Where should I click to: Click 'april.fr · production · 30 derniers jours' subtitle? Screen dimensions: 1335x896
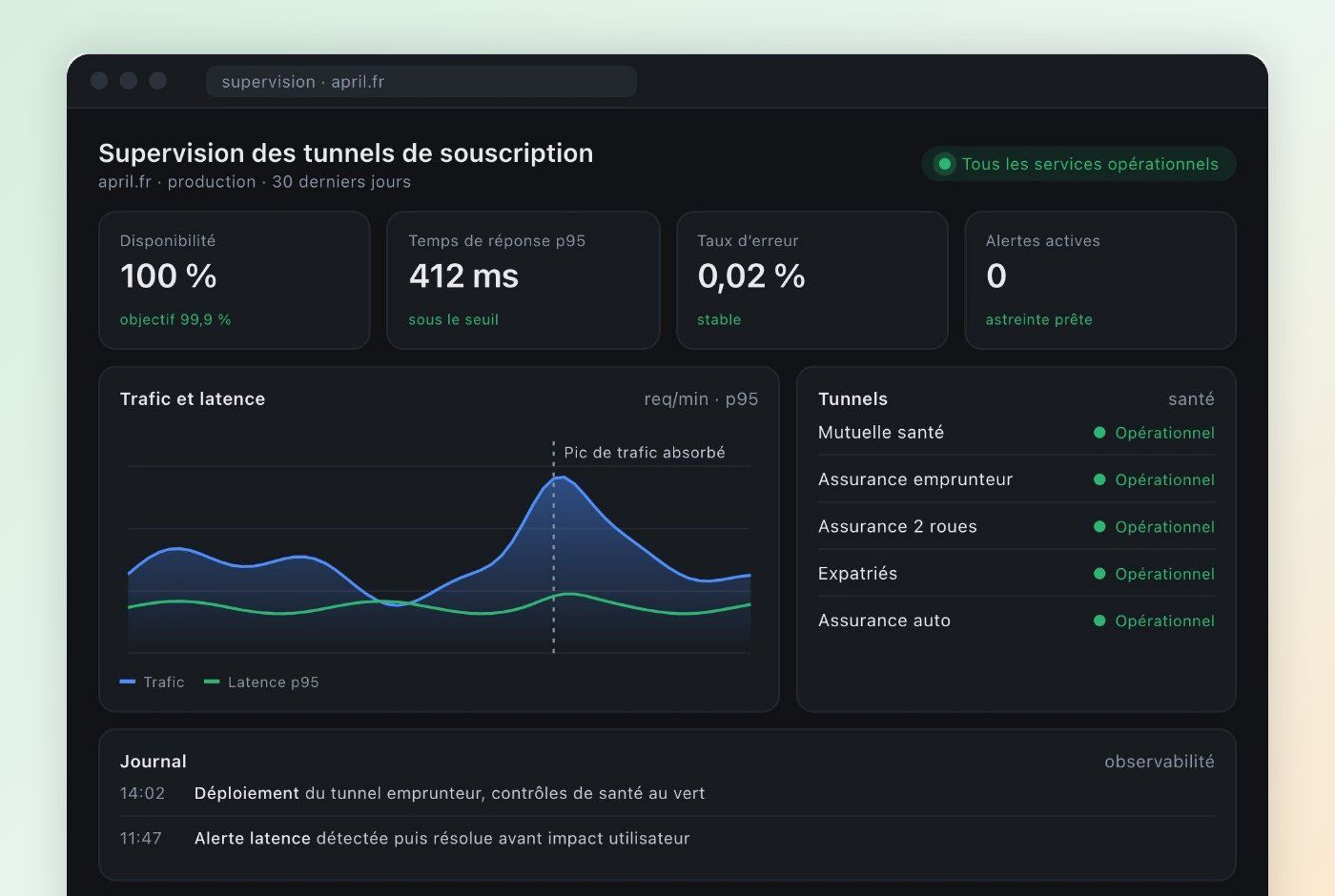click(x=255, y=182)
